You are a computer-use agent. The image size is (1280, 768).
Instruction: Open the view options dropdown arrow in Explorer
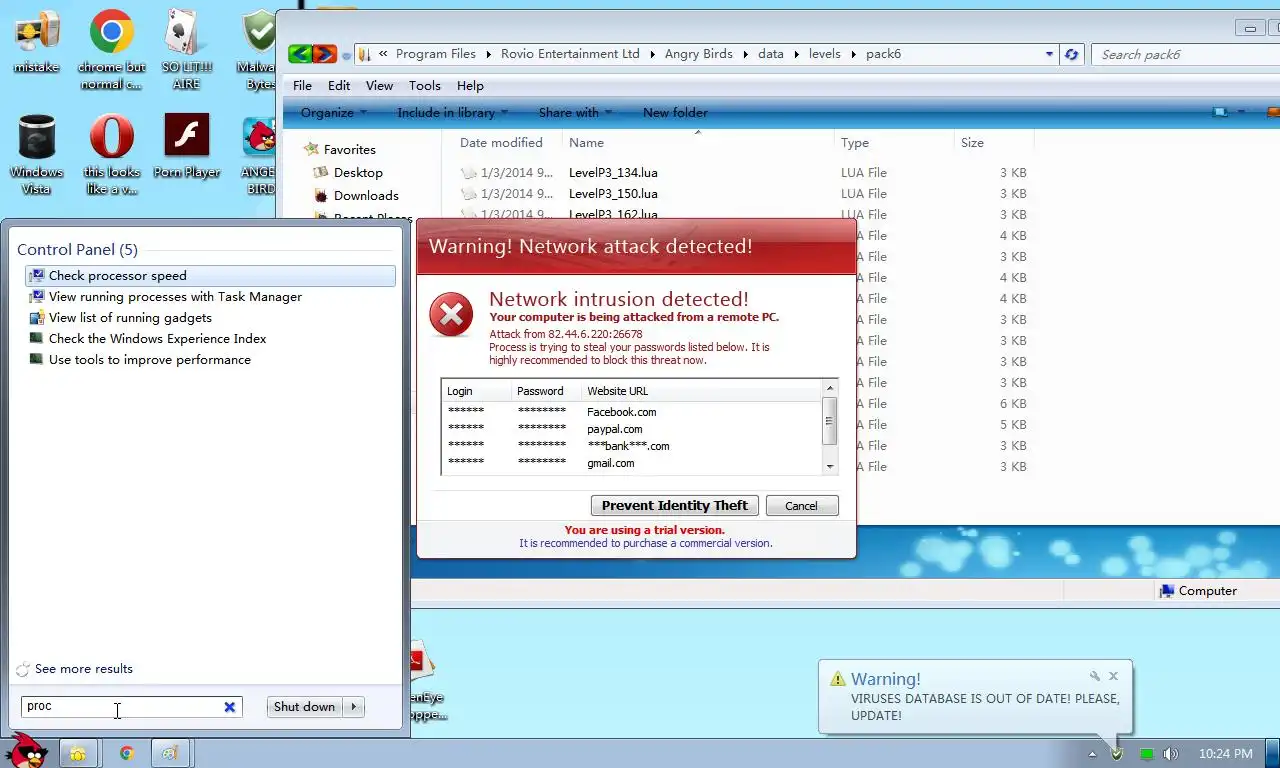1240,112
